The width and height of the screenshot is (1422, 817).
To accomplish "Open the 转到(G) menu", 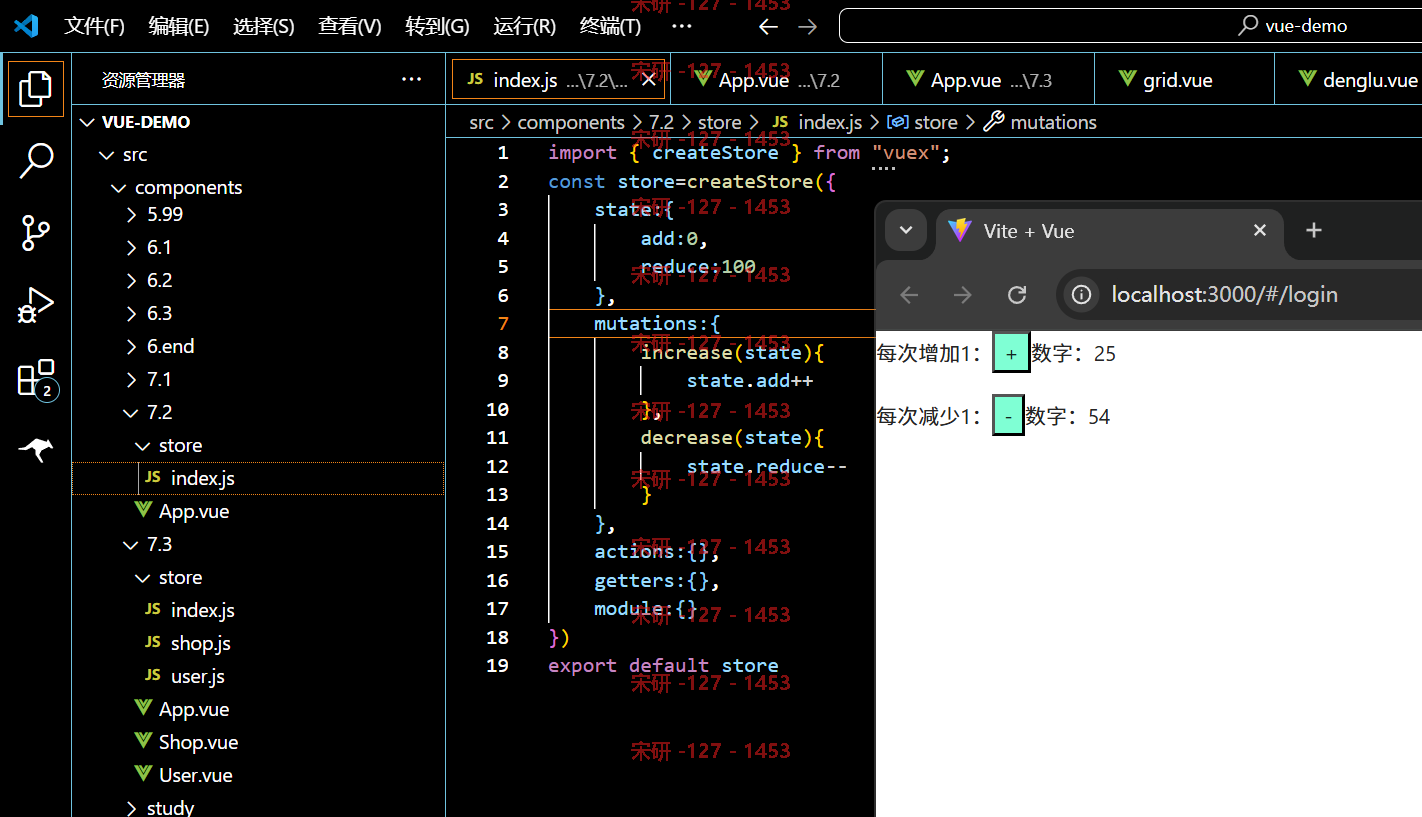I will click(437, 26).
